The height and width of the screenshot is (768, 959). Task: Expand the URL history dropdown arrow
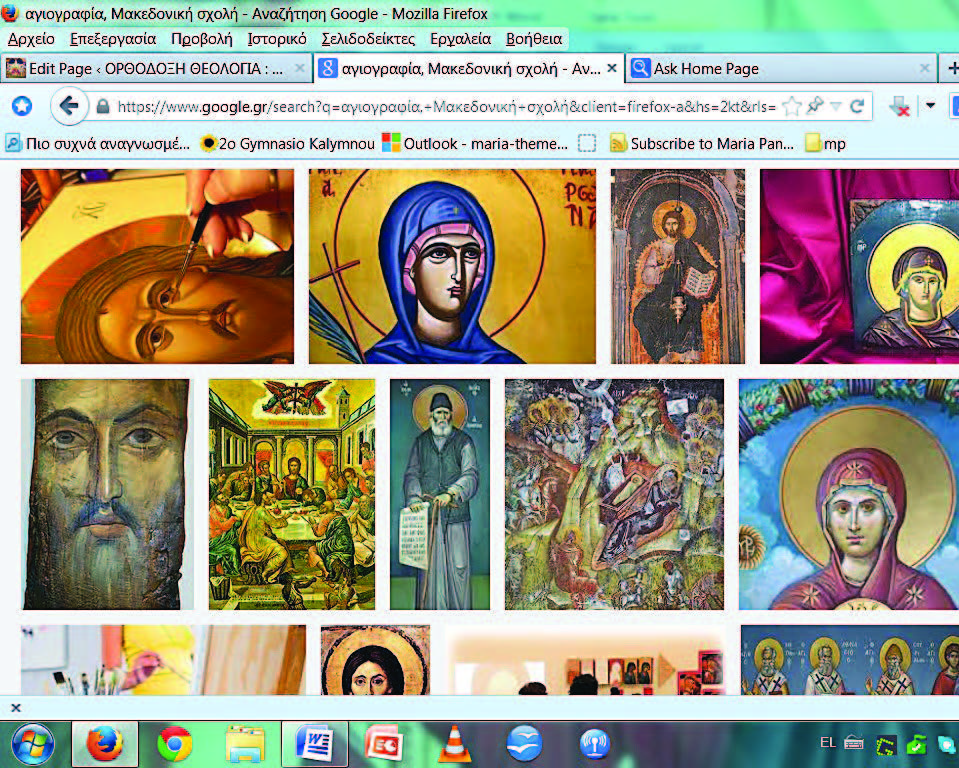[836, 106]
